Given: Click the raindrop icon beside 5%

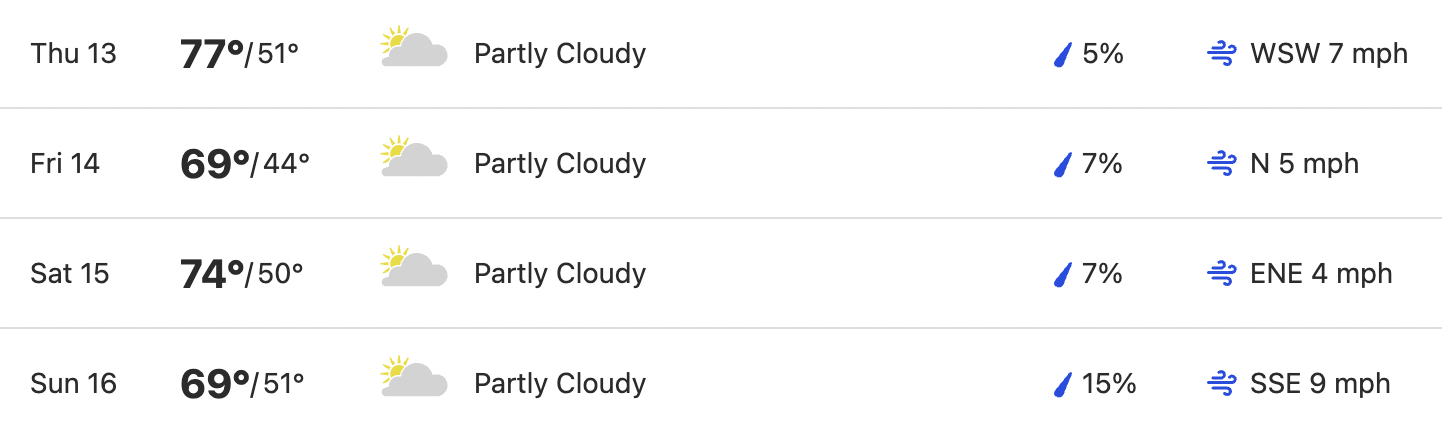Looking at the screenshot, I should click(1063, 54).
